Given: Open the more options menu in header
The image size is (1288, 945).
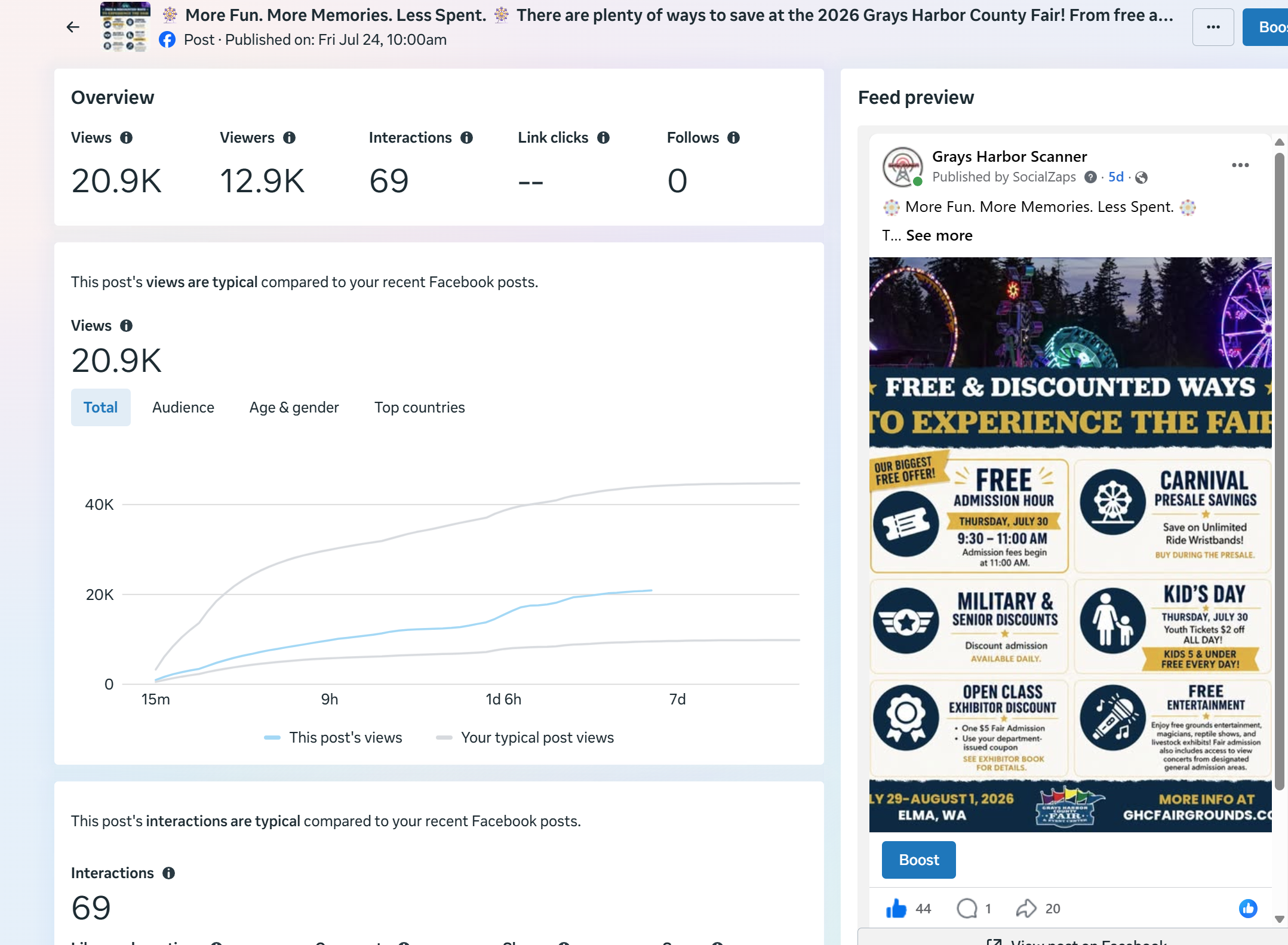Looking at the screenshot, I should (x=1213, y=27).
